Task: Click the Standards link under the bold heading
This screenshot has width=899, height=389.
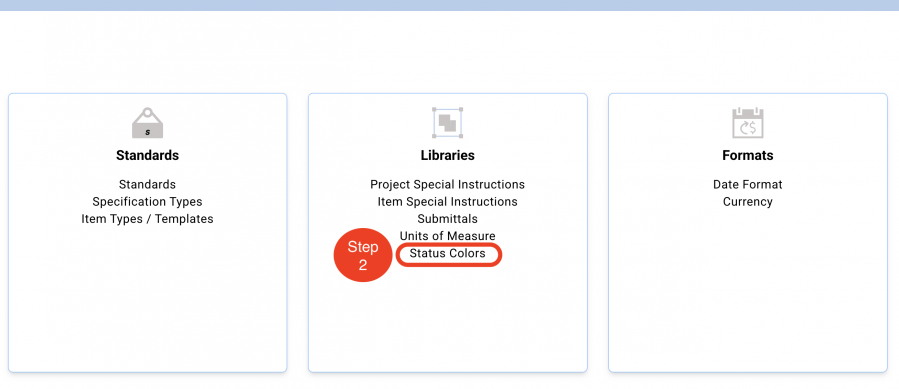Action: pos(147,185)
